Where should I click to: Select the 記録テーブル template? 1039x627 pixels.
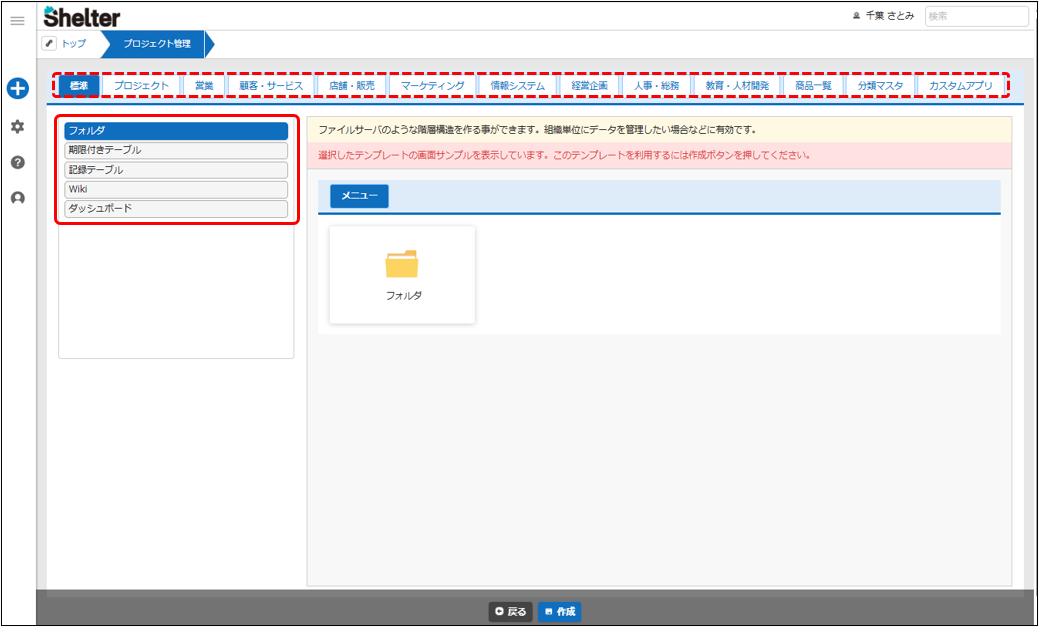pyautogui.click(x=176, y=170)
